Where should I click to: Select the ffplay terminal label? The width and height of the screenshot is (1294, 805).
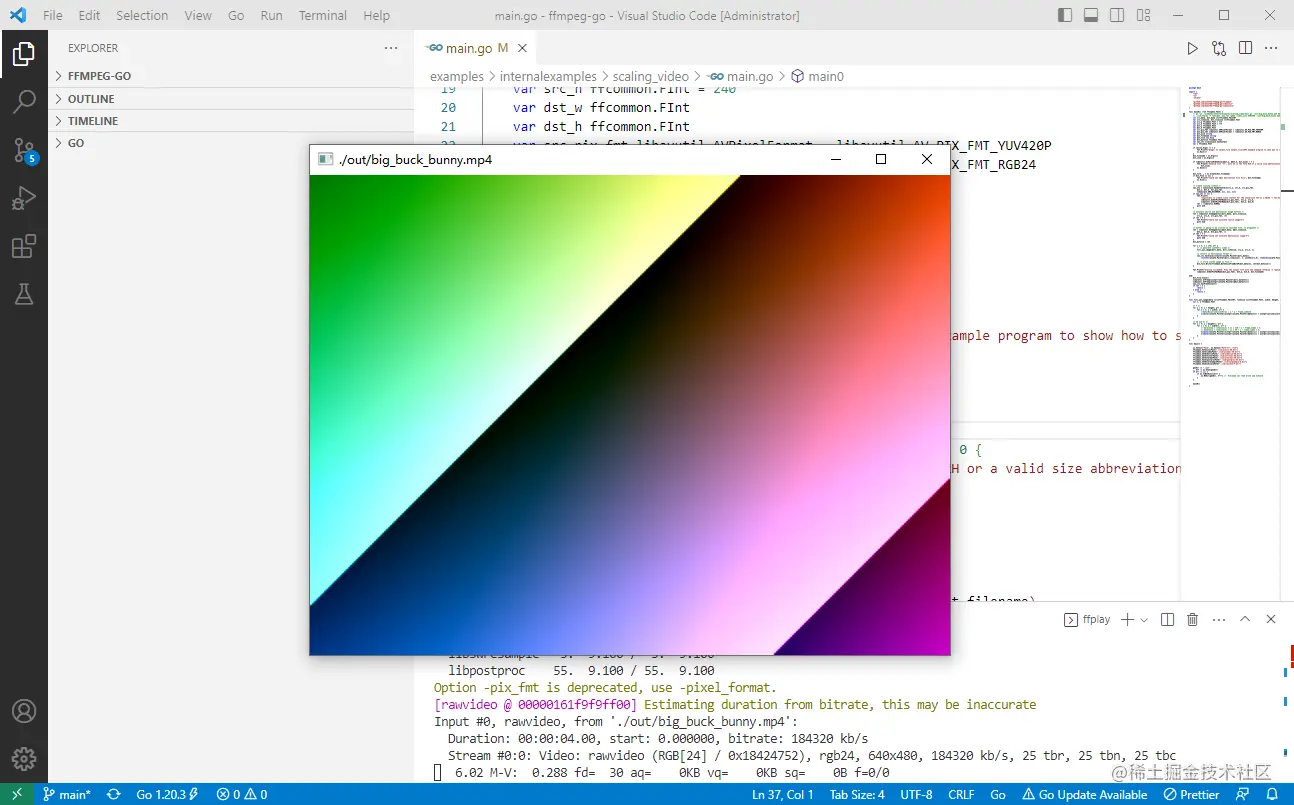point(1087,620)
